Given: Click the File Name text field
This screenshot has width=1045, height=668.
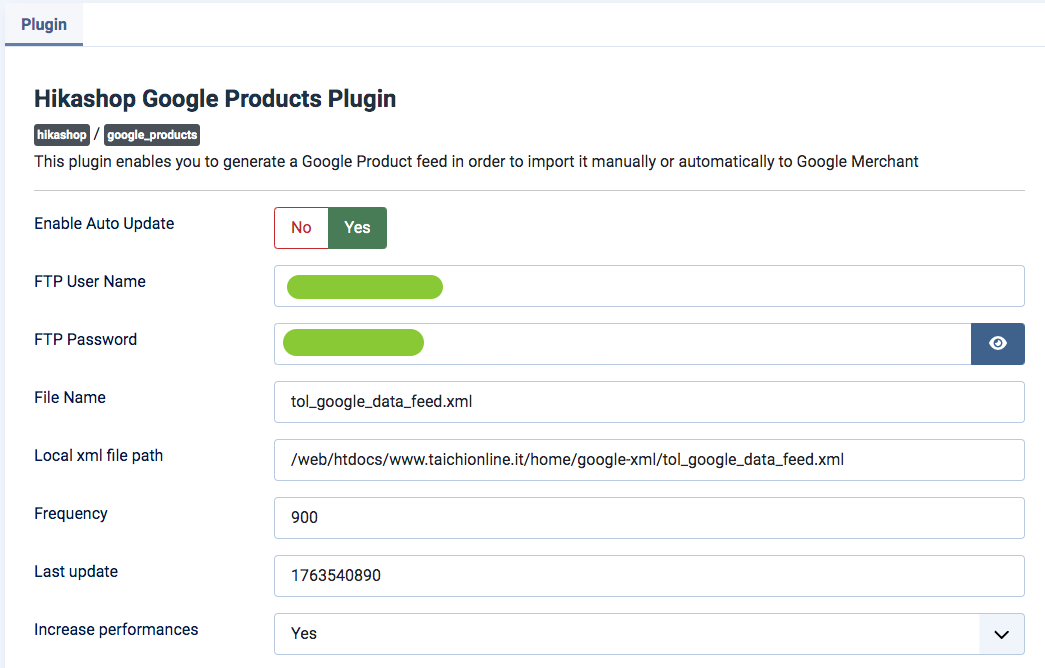Looking at the screenshot, I should pyautogui.click(x=648, y=402).
